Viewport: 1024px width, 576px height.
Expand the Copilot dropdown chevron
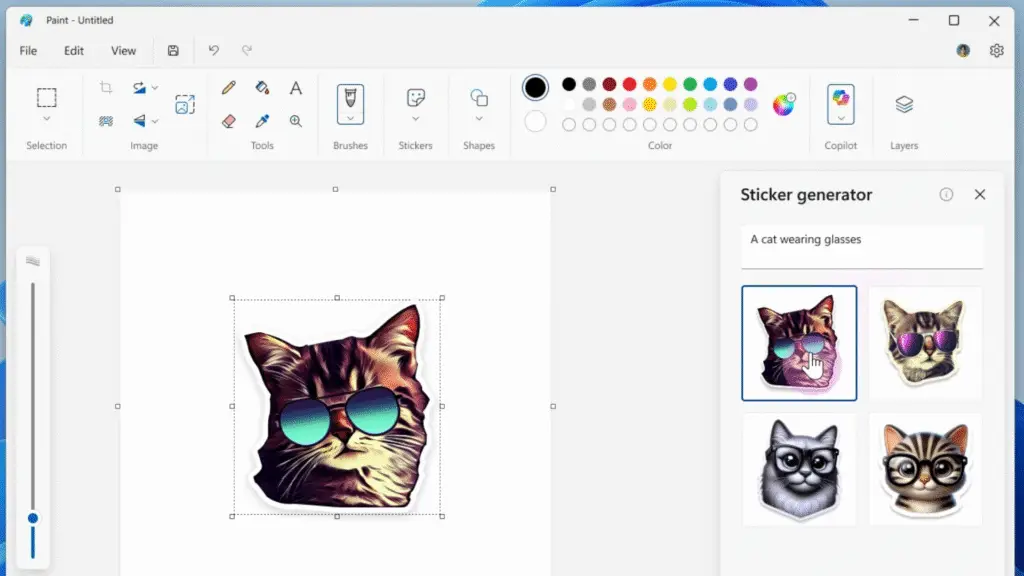click(840, 118)
